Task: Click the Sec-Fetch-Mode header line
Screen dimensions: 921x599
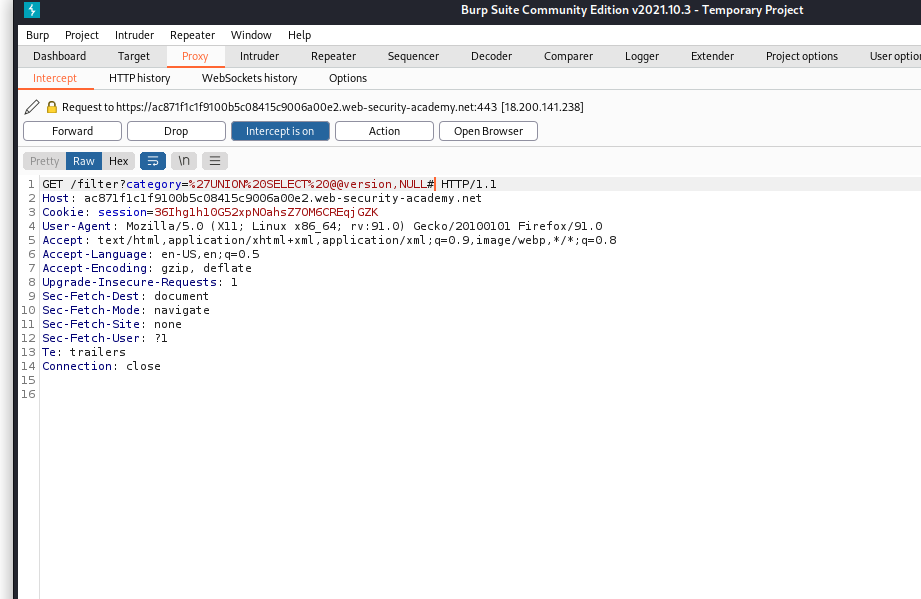Action: tap(126, 311)
